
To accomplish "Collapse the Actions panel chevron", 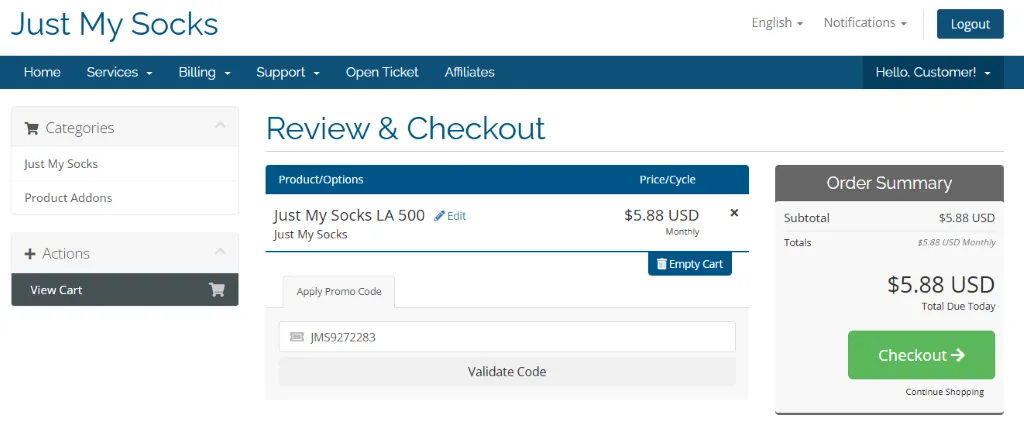I will (x=220, y=250).
